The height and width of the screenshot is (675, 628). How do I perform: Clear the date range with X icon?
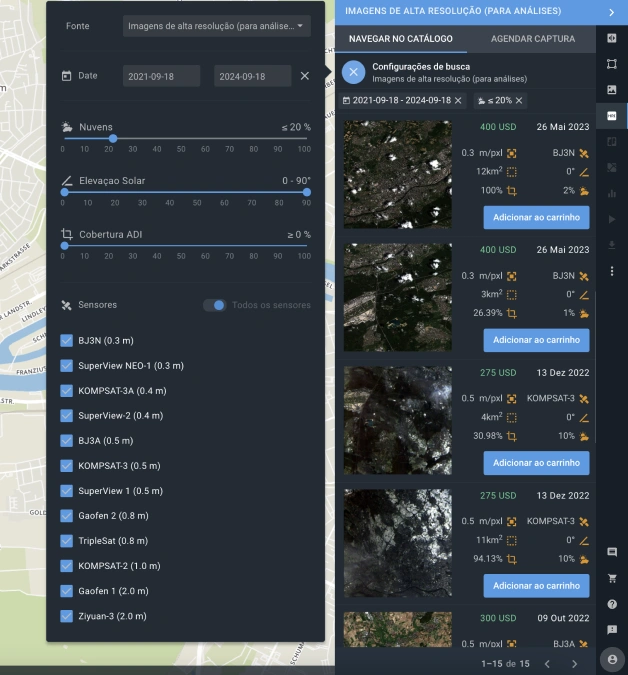(305, 76)
